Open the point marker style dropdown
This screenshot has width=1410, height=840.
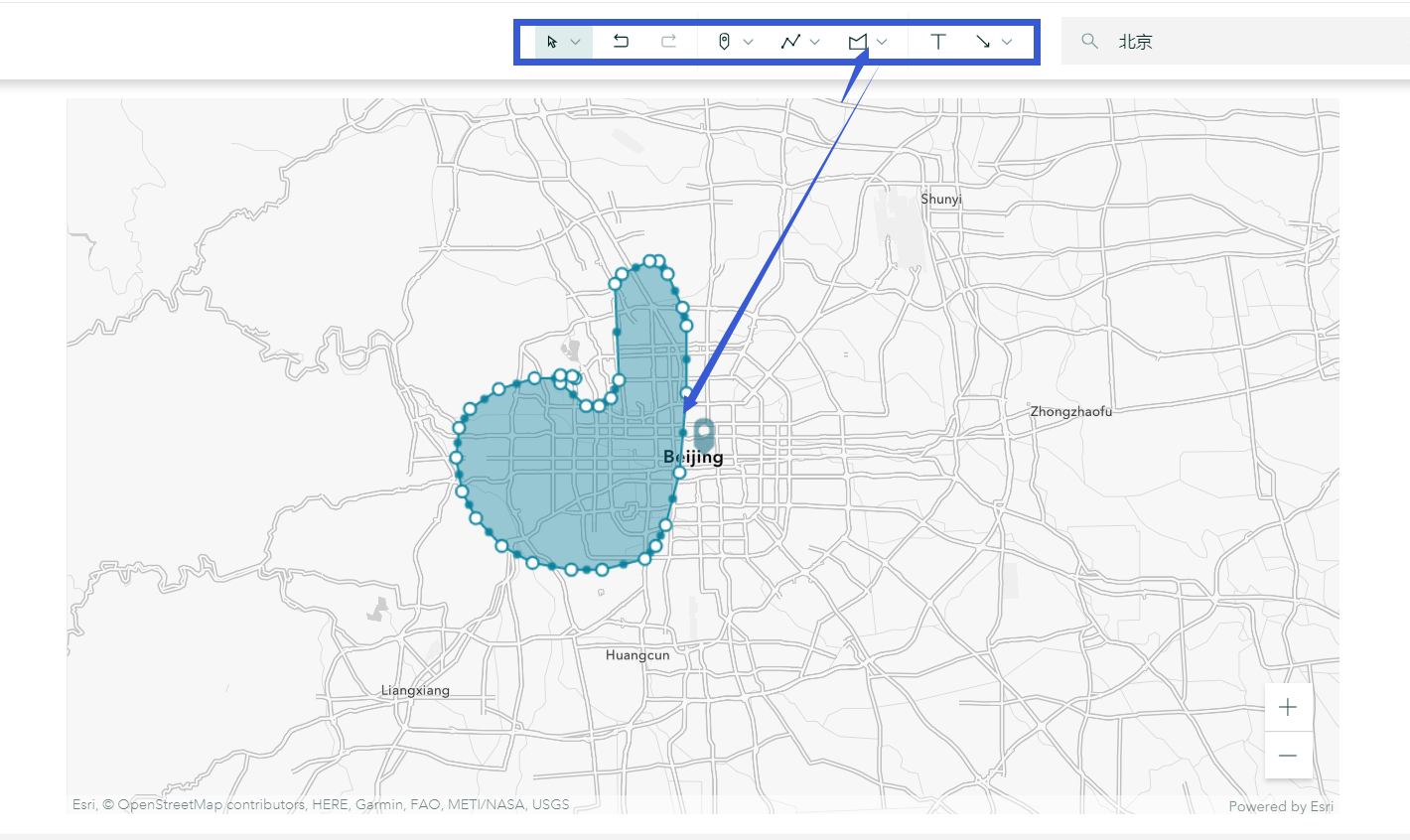click(749, 41)
